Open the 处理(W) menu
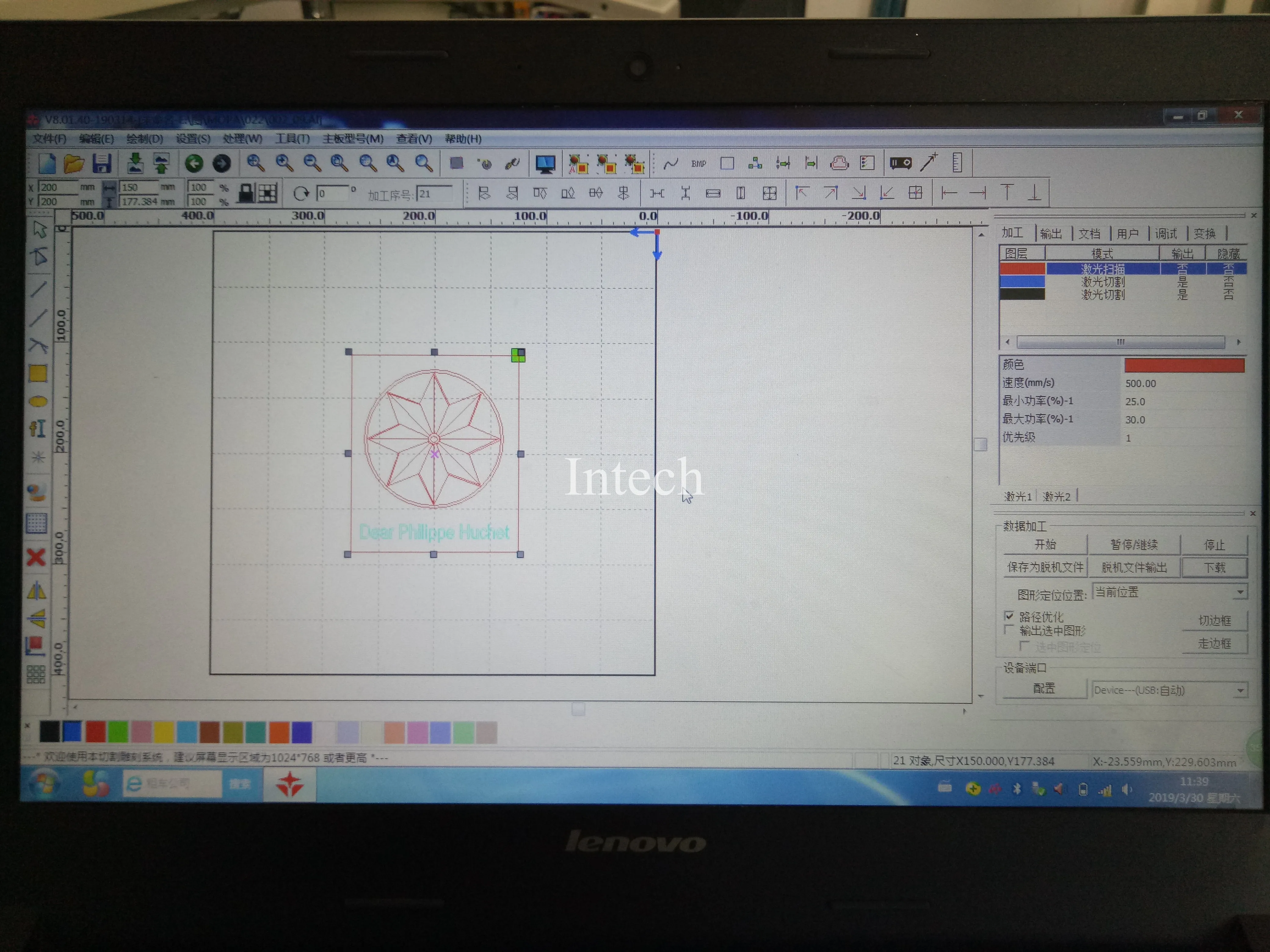Viewport: 1270px width, 952px height. click(242, 139)
